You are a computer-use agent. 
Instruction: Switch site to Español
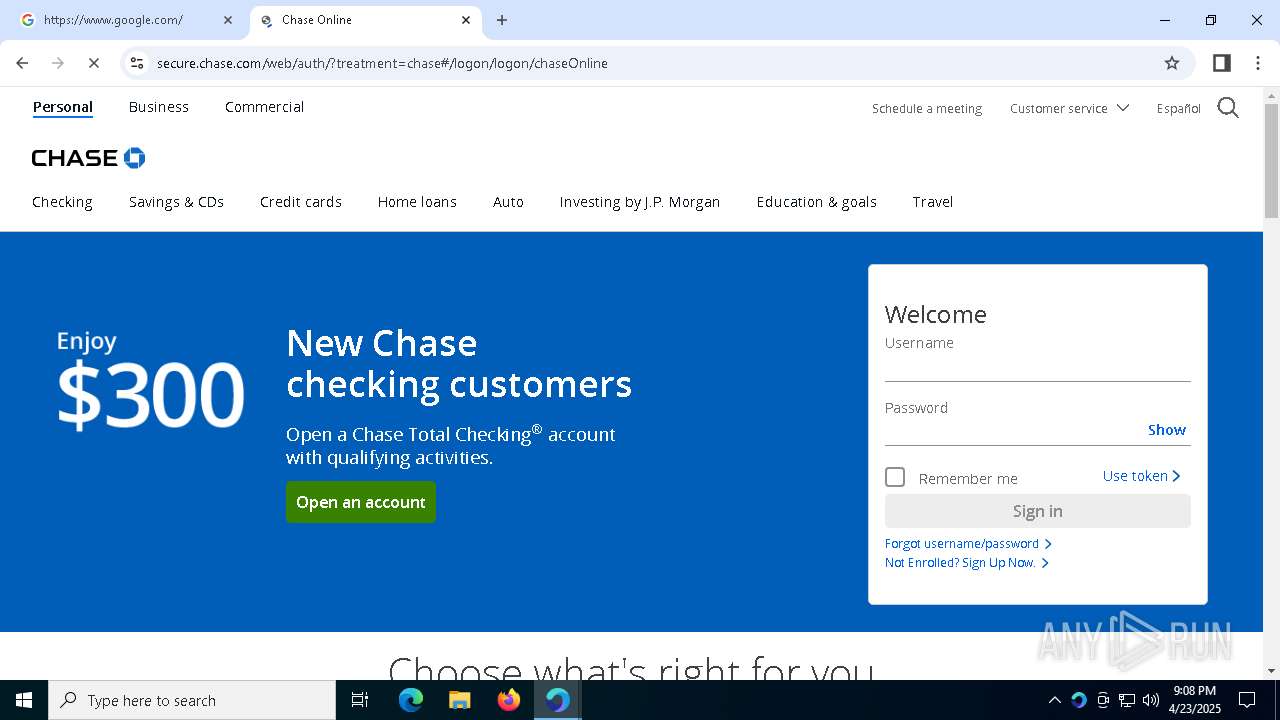(x=1179, y=109)
